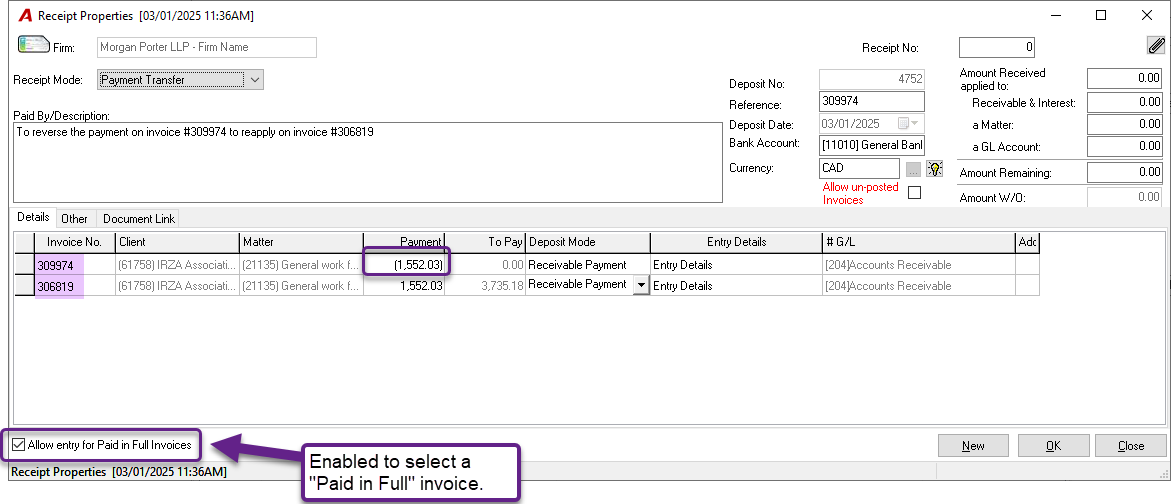
Task: Toggle Allow un-posted Invoices checkbox
Action: pyautogui.click(x=914, y=193)
